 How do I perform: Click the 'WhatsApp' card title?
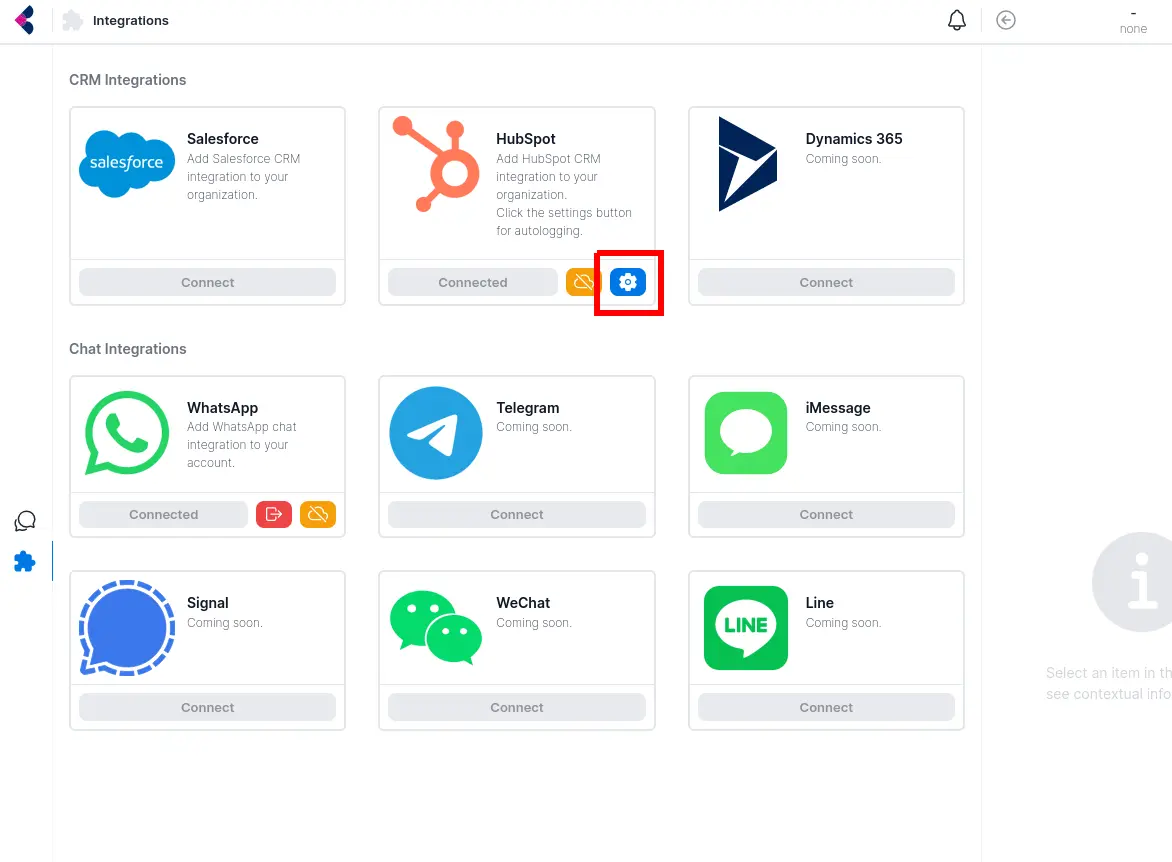[222, 407]
